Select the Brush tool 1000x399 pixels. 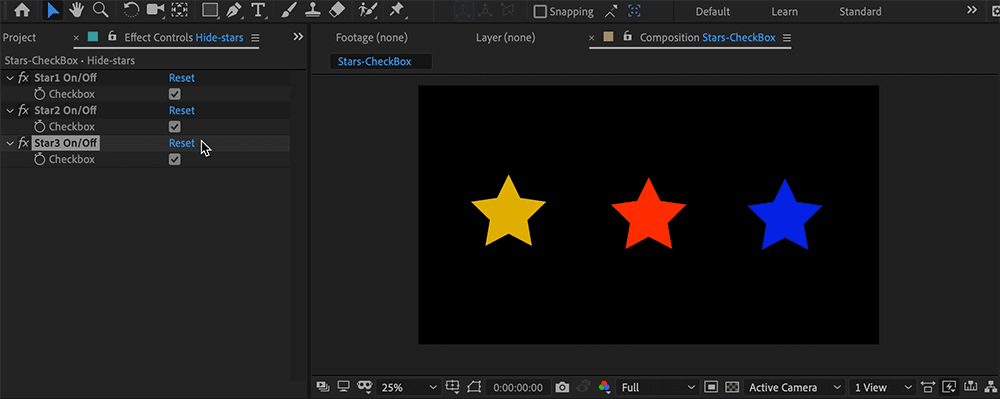coord(289,10)
